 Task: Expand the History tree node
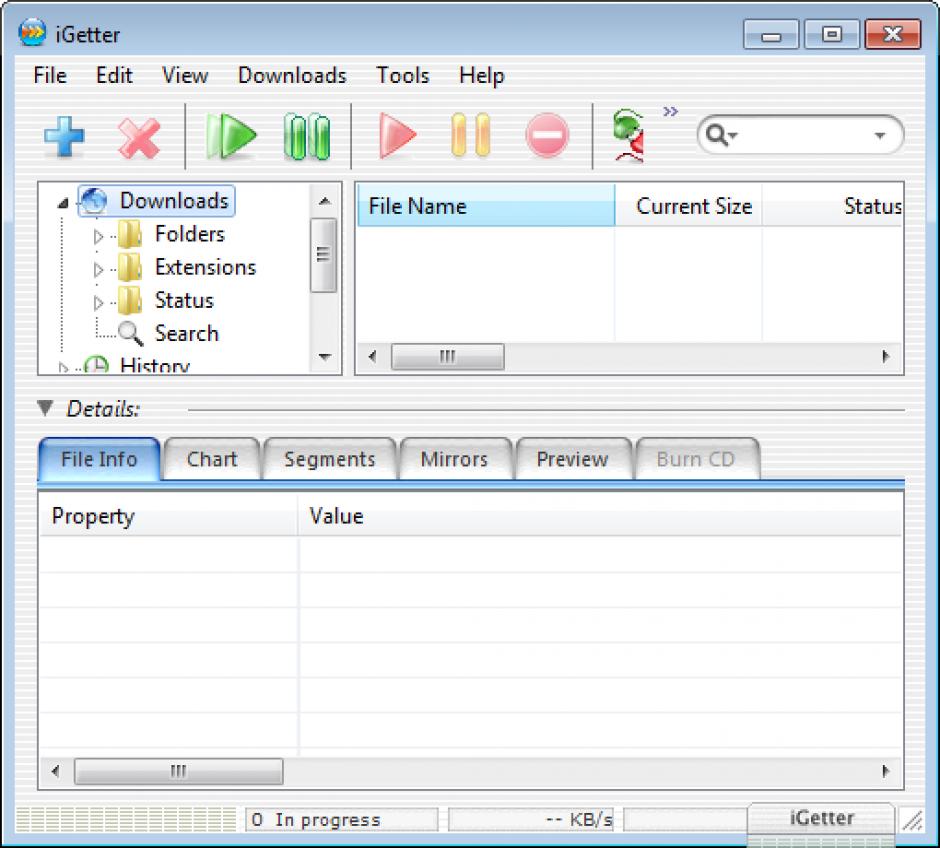(x=63, y=367)
